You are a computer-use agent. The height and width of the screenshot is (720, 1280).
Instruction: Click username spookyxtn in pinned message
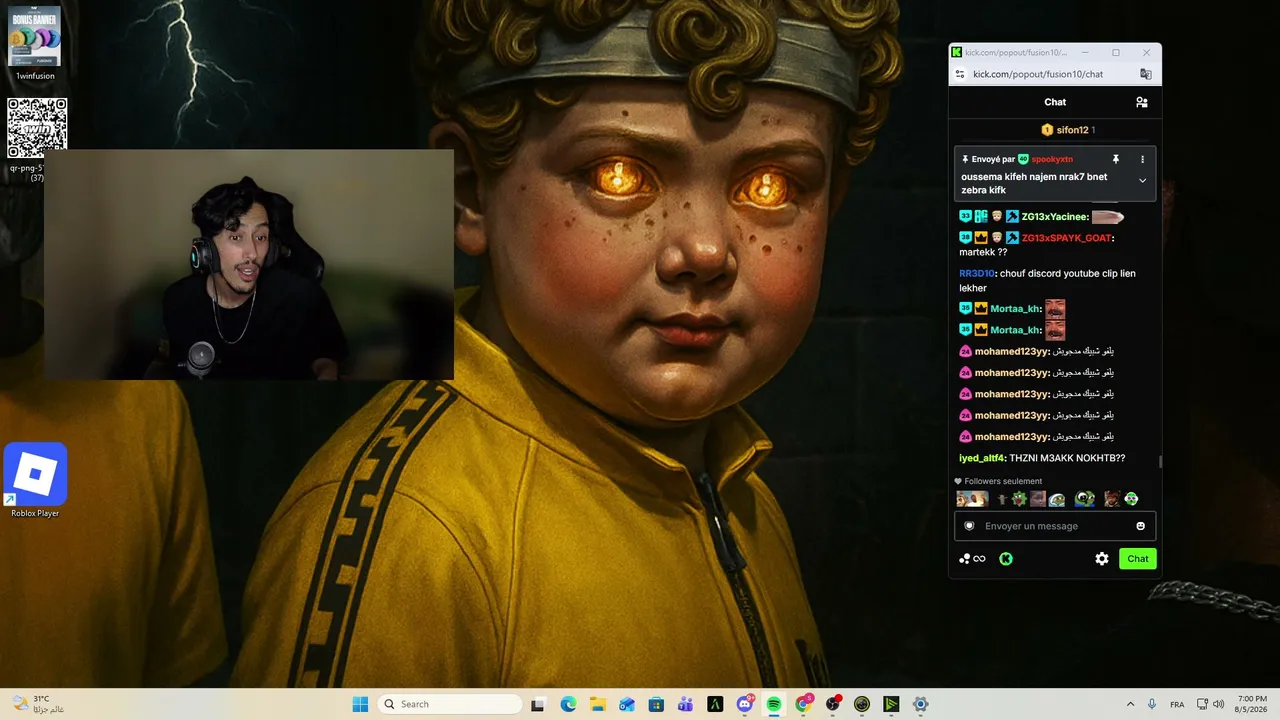coord(1052,159)
